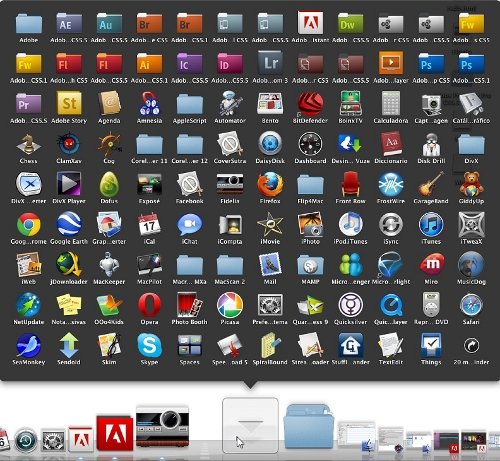Open GarageBand guitar icon
This screenshot has width=500, height=461.
(x=431, y=184)
